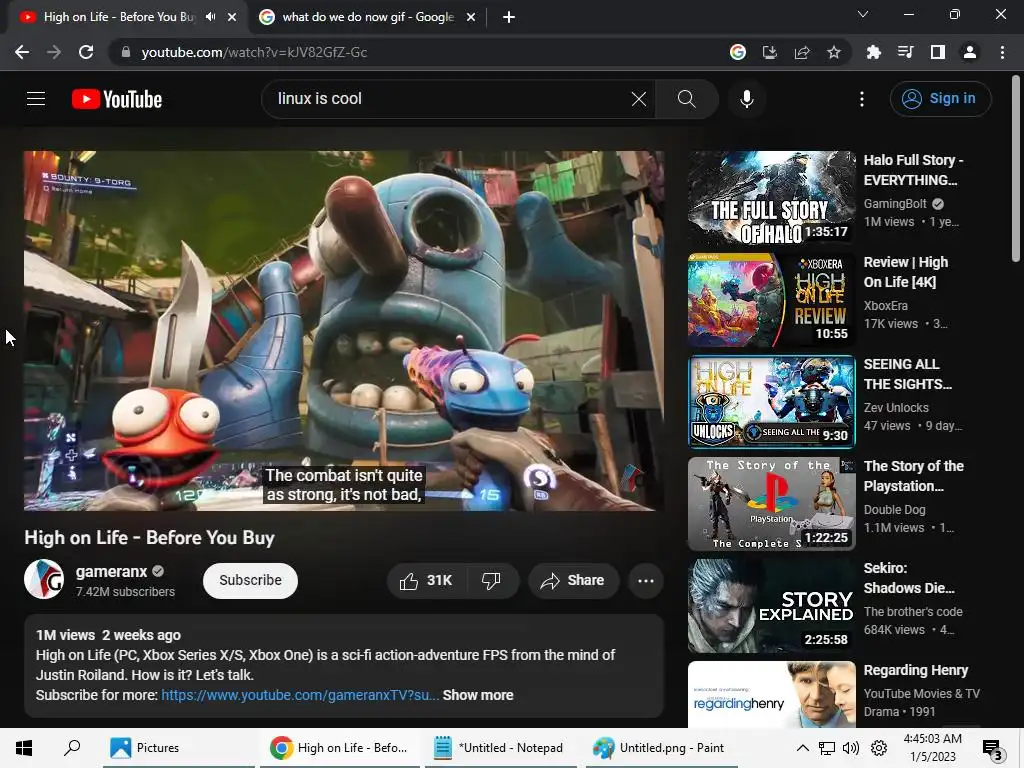Like the video with thumbs up

[x=426, y=581]
